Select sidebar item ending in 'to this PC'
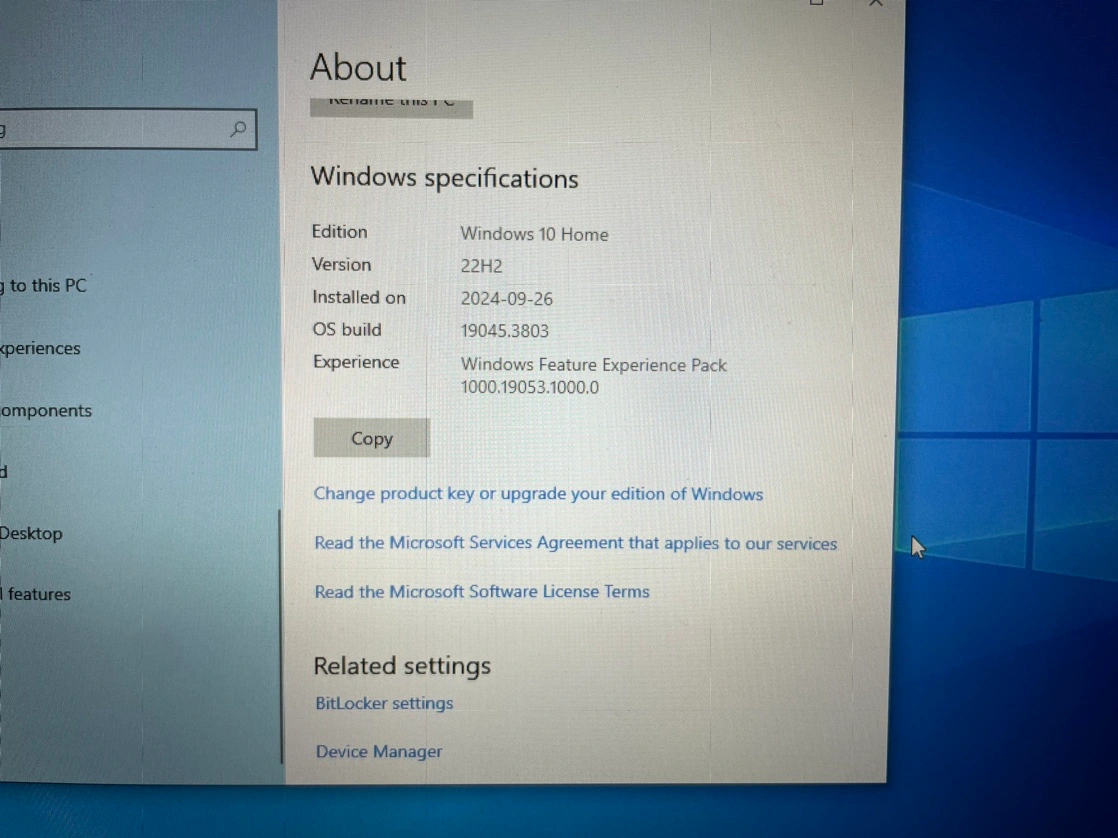This screenshot has height=838, width=1118. tap(43, 285)
